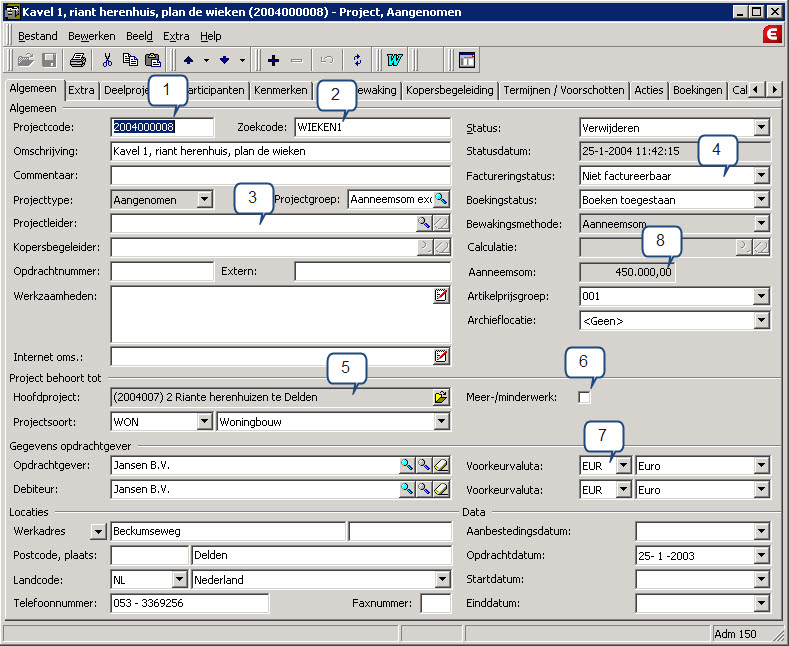Switch to the Kenmerken tab
789x646 pixels.
[280, 90]
